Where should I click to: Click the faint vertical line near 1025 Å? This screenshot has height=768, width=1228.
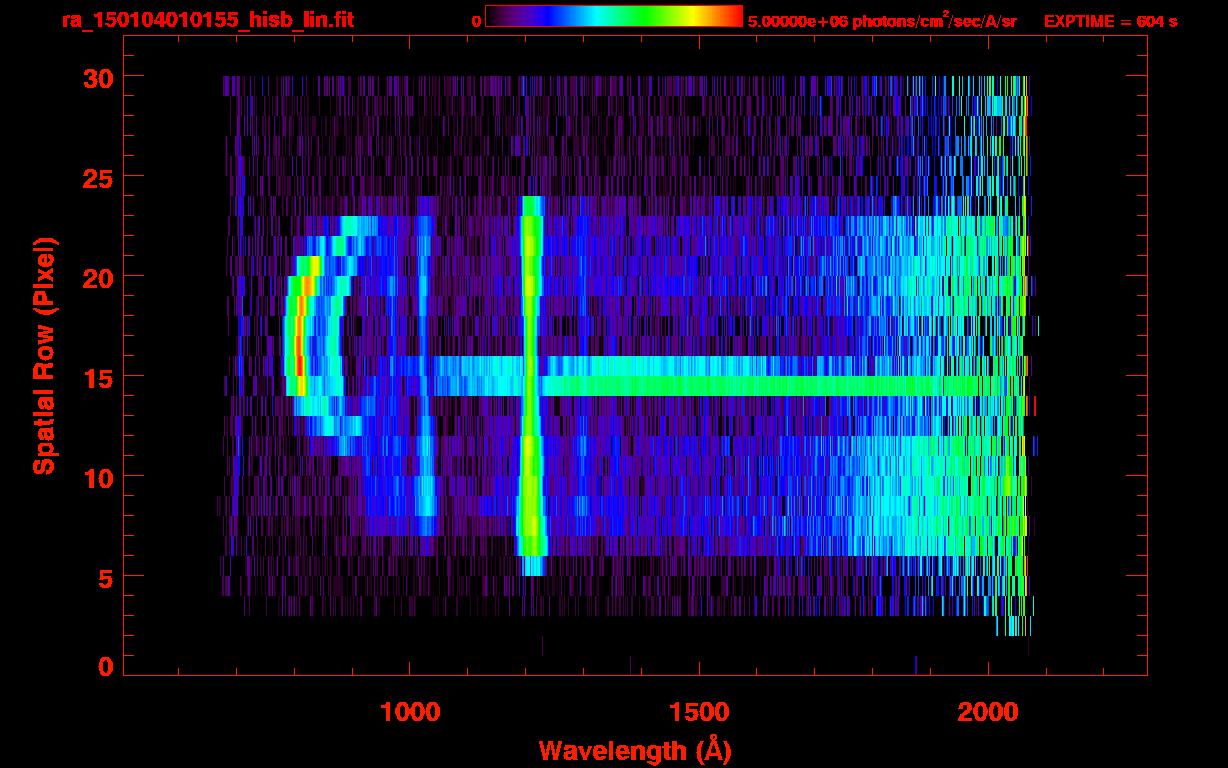pos(425,365)
